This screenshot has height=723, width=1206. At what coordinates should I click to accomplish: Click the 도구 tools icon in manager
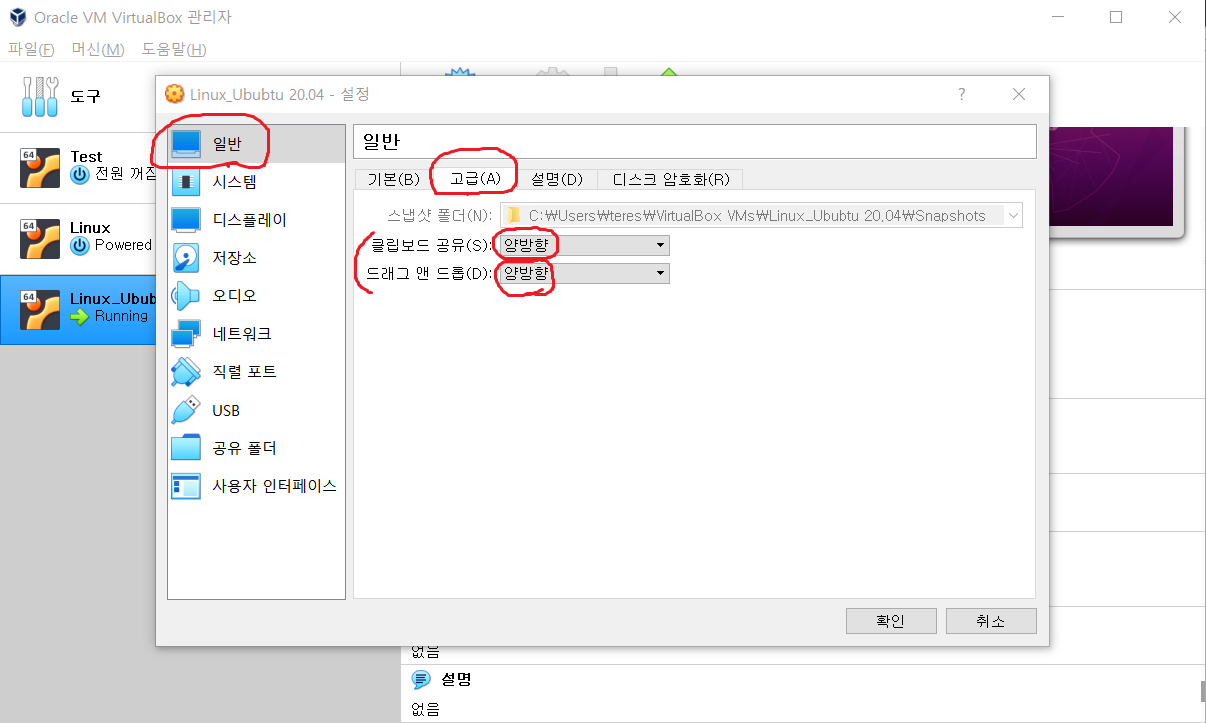[40, 97]
